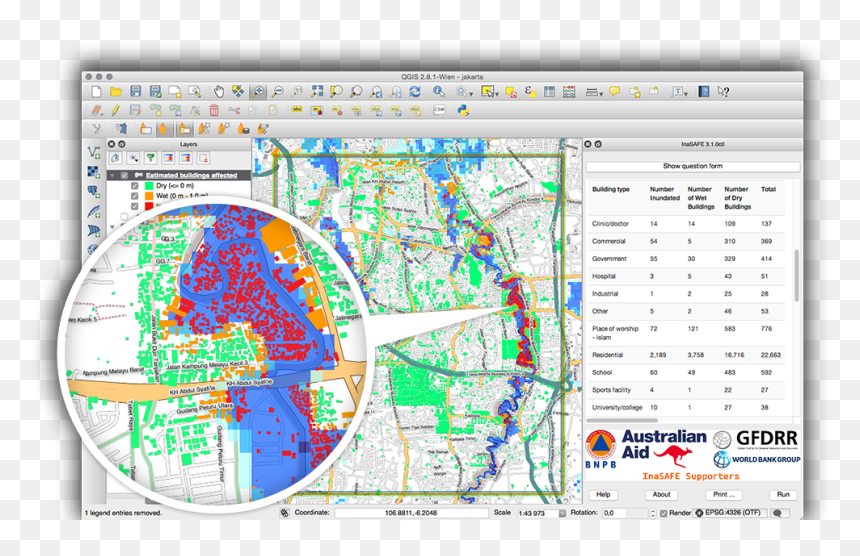
Task: Select the Identify Features info tool
Action: point(438,92)
